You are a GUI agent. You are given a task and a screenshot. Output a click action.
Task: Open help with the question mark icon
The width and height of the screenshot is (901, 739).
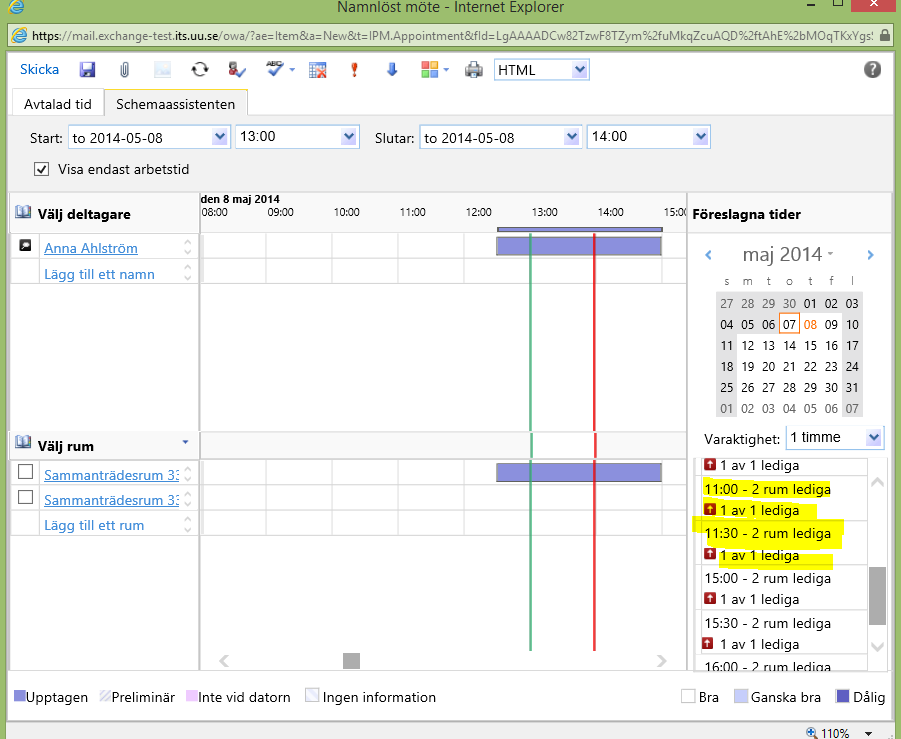[872, 70]
